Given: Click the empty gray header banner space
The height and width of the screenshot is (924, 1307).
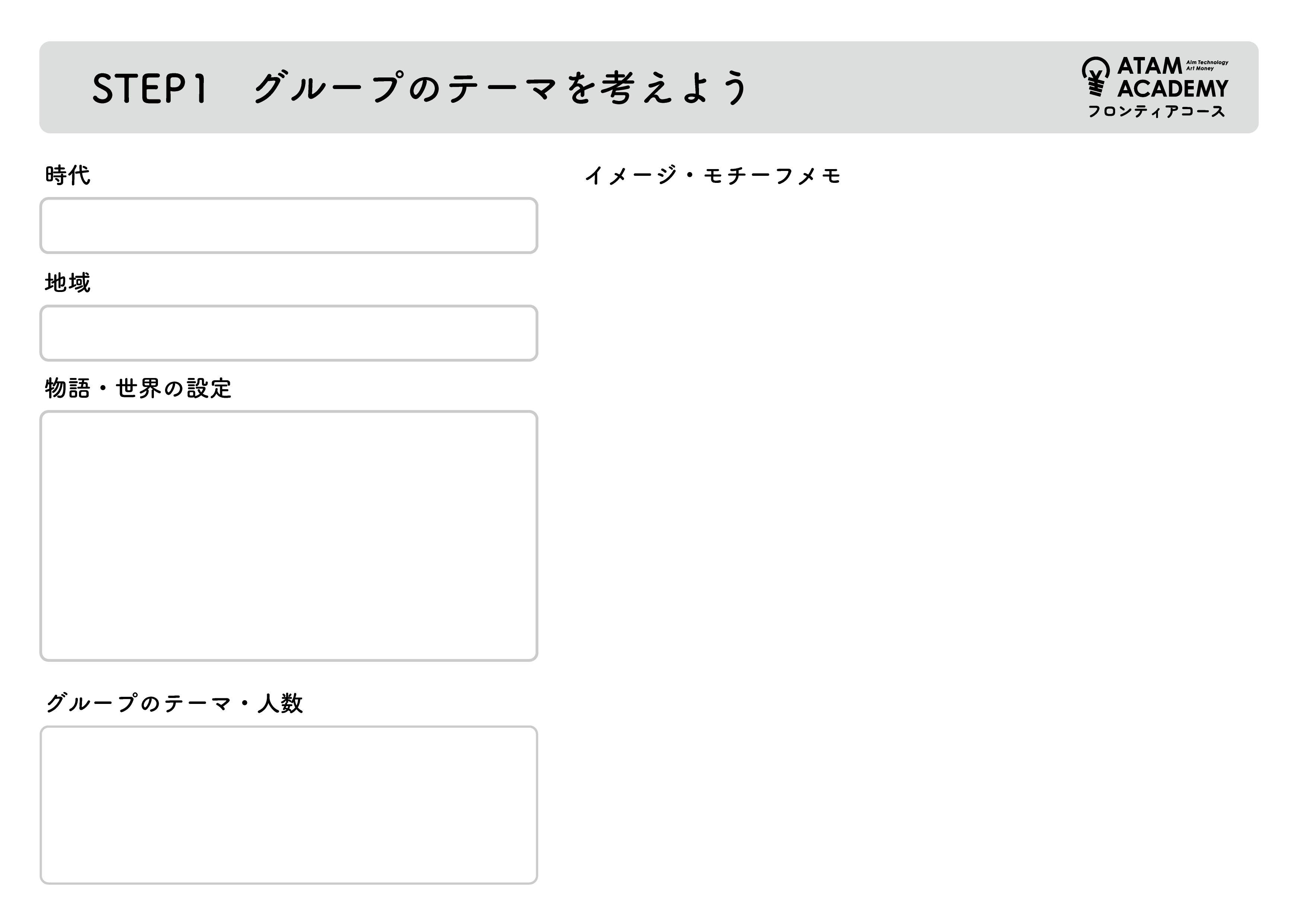Looking at the screenshot, I should tap(911, 88).
